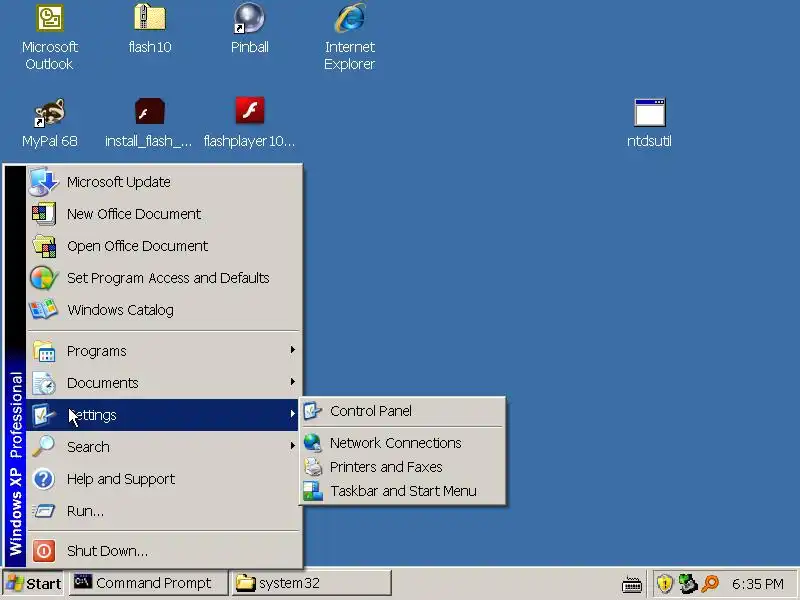This screenshot has width=800, height=600.
Task: Choose Shut Down... entry
Action: [x=163, y=551]
